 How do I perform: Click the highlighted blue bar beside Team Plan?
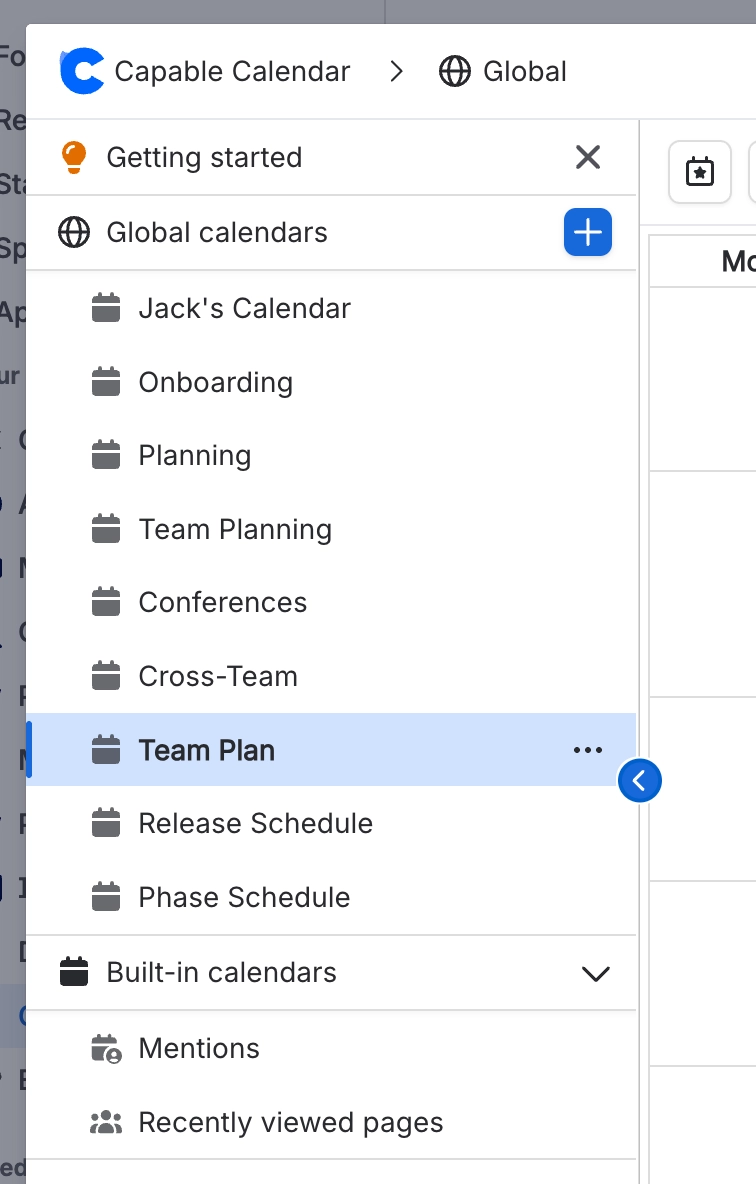point(30,750)
